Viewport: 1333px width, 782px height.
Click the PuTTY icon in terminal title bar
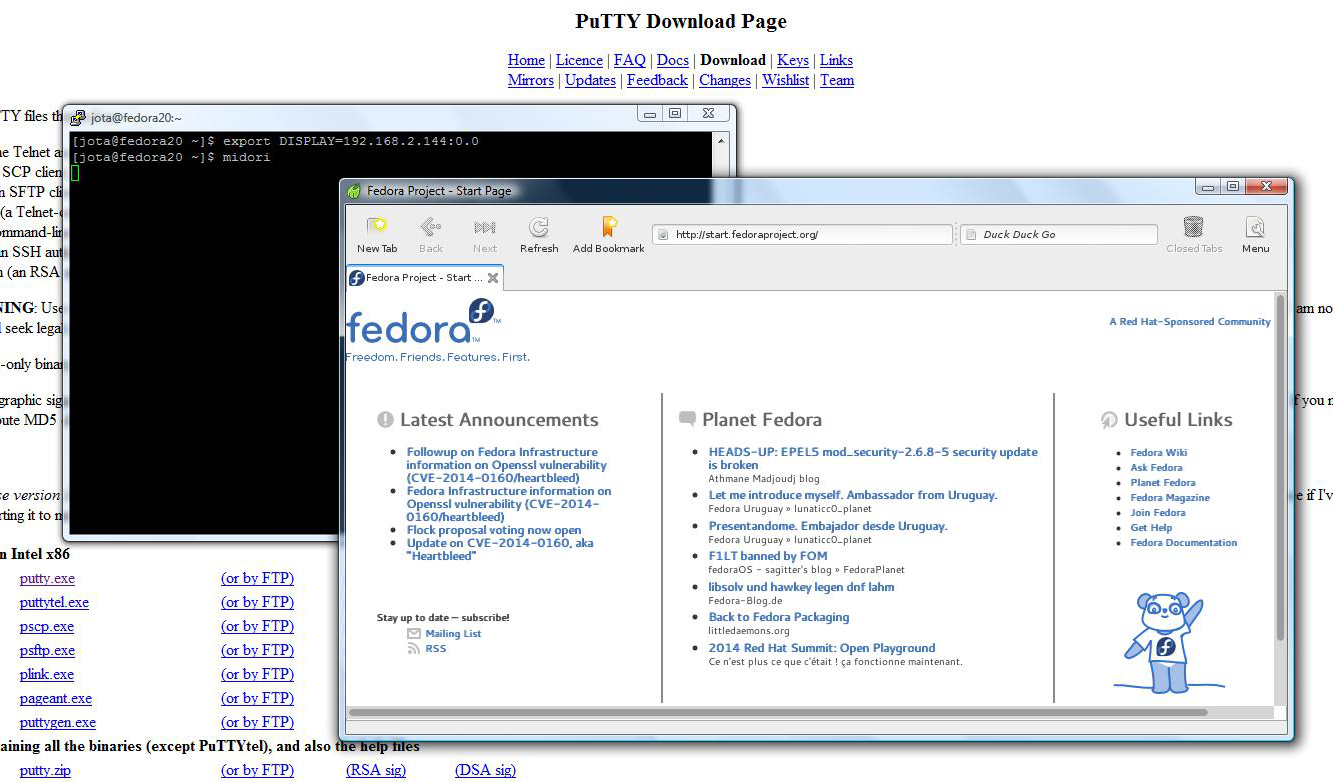[78, 117]
